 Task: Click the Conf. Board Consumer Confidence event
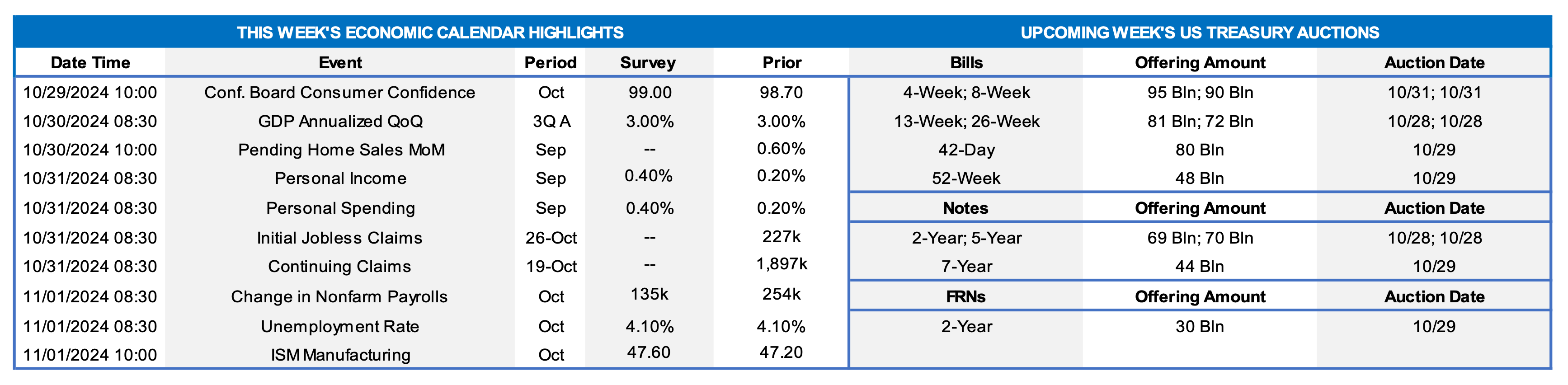click(339, 93)
